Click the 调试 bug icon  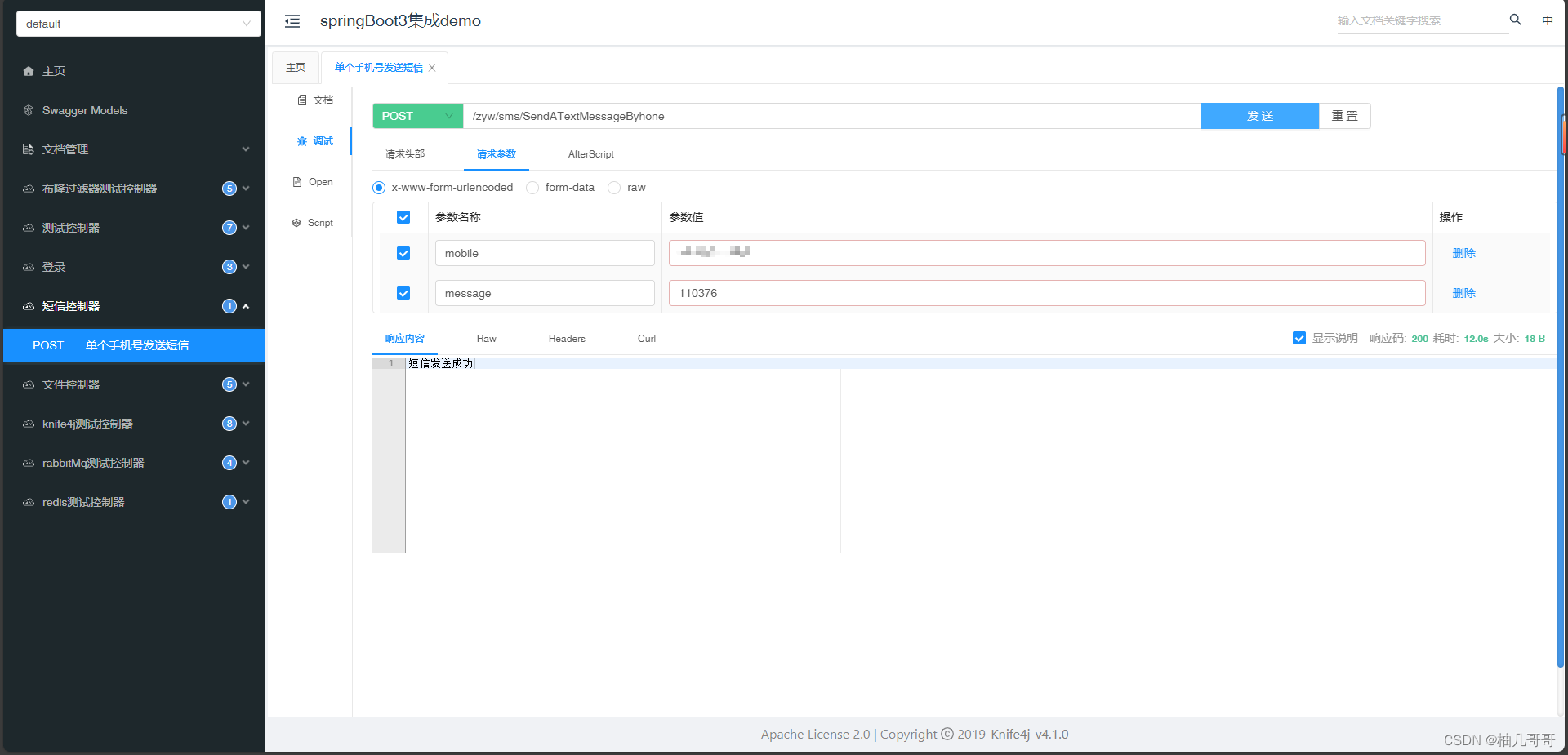click(302, 141)
